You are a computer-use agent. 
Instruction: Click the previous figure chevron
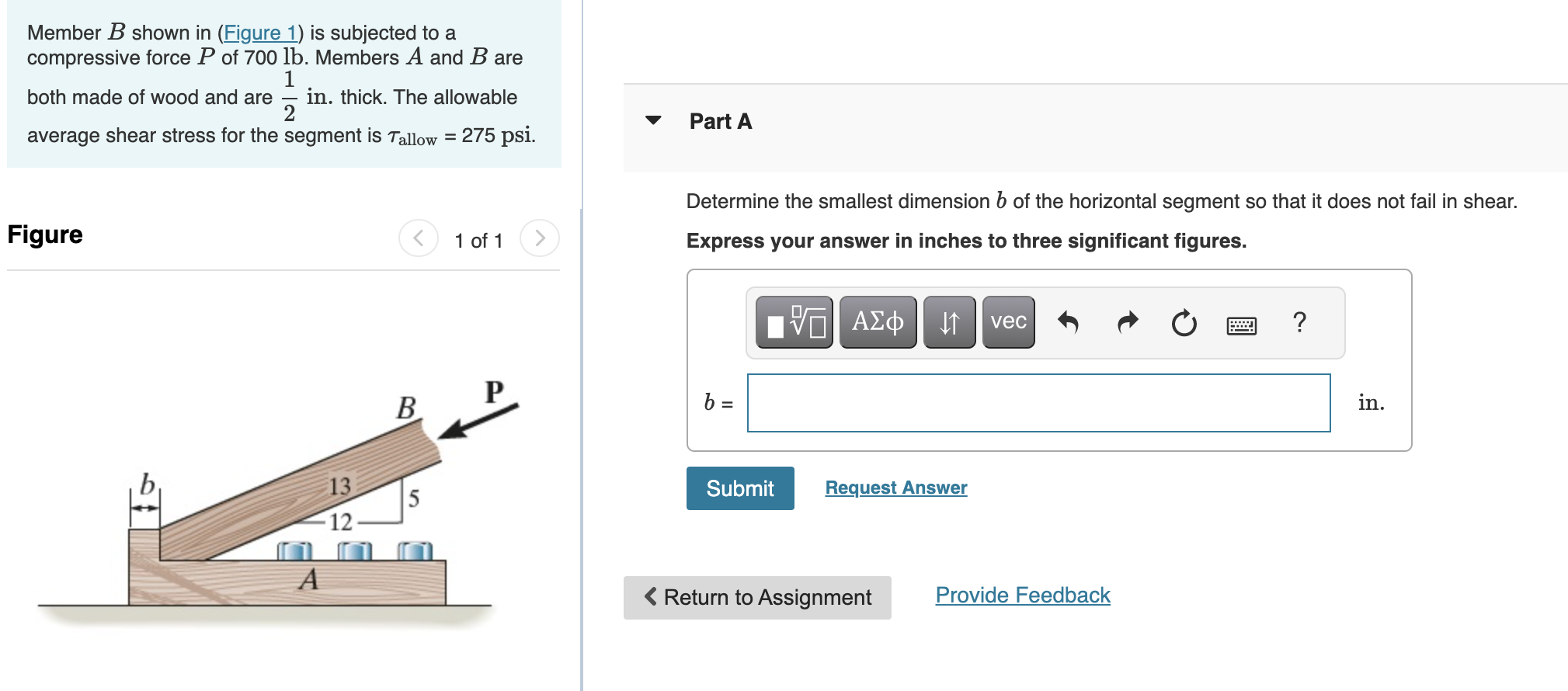419,239
